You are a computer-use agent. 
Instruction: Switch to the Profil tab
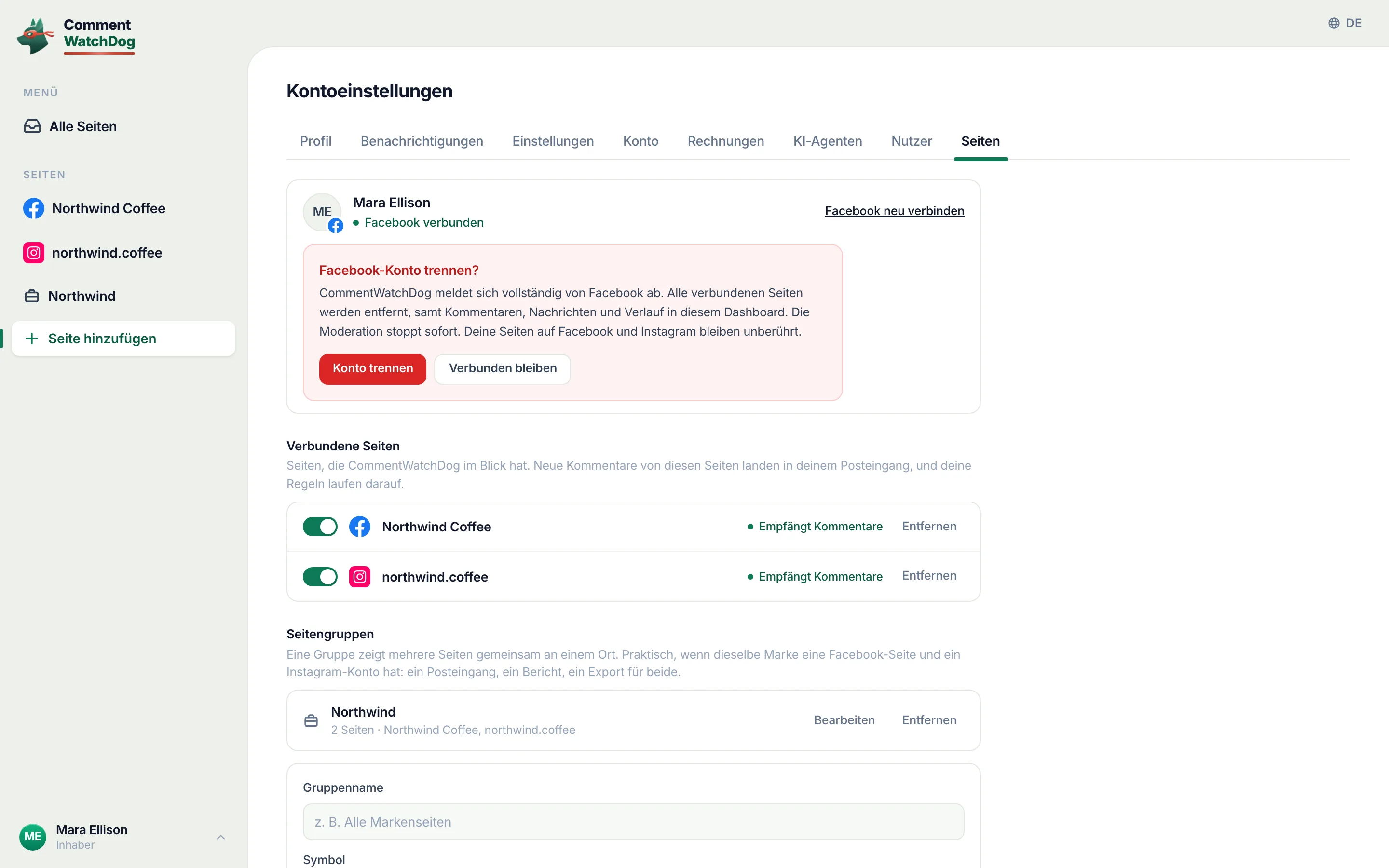[316, 141]
